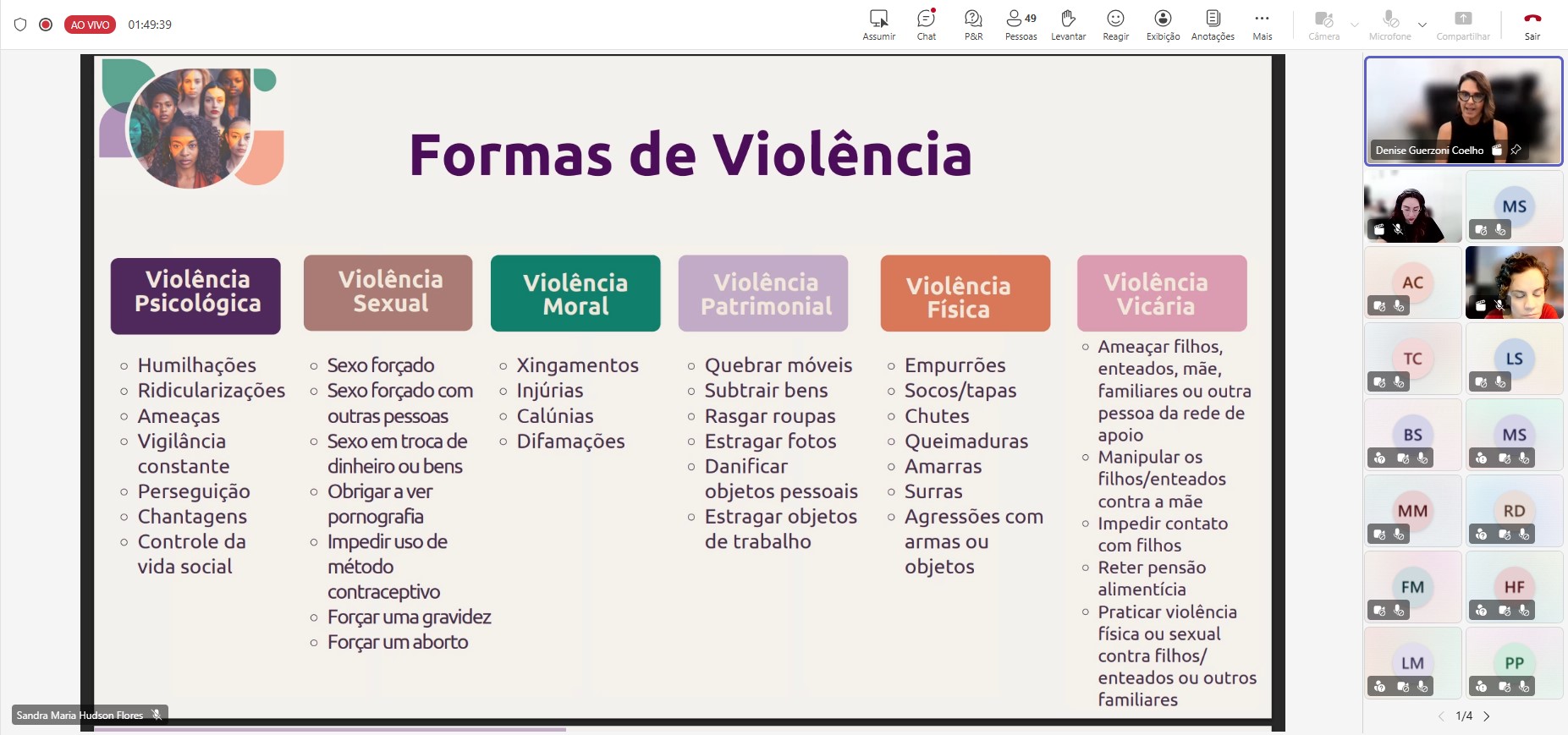Screen dimensions: 1568x735
Task: Click the camera-off icon on LS tile
Action: pyautogui.click(x=1481, y=382)
